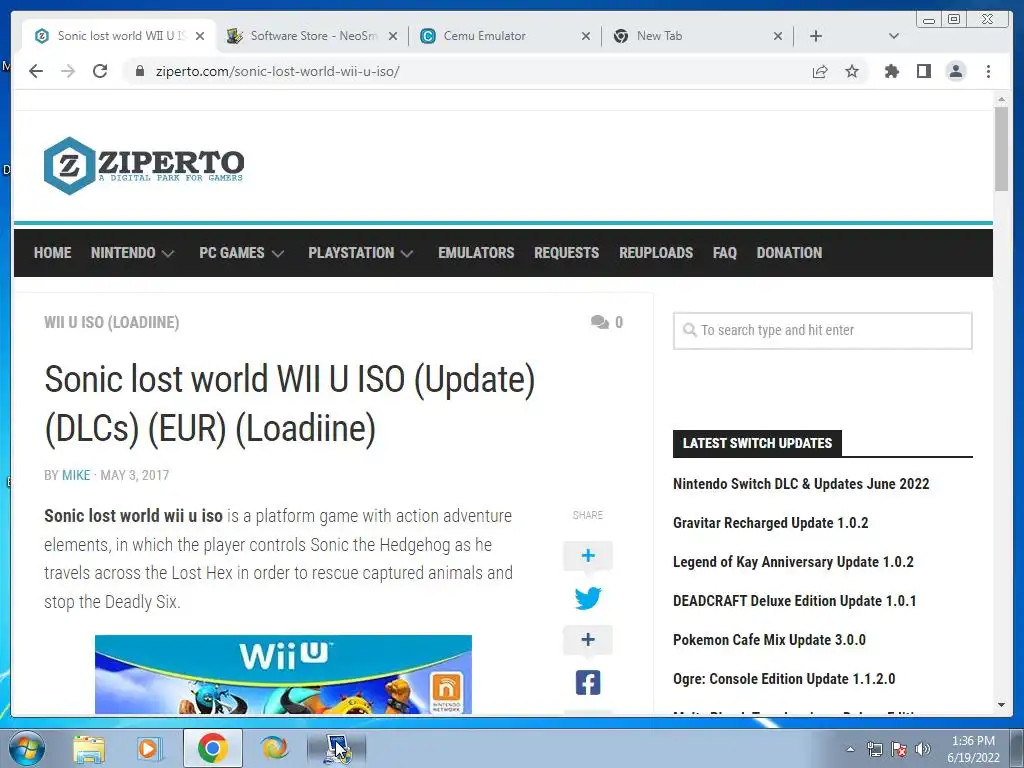Open the HOME menu item

(x=52, y=253)
